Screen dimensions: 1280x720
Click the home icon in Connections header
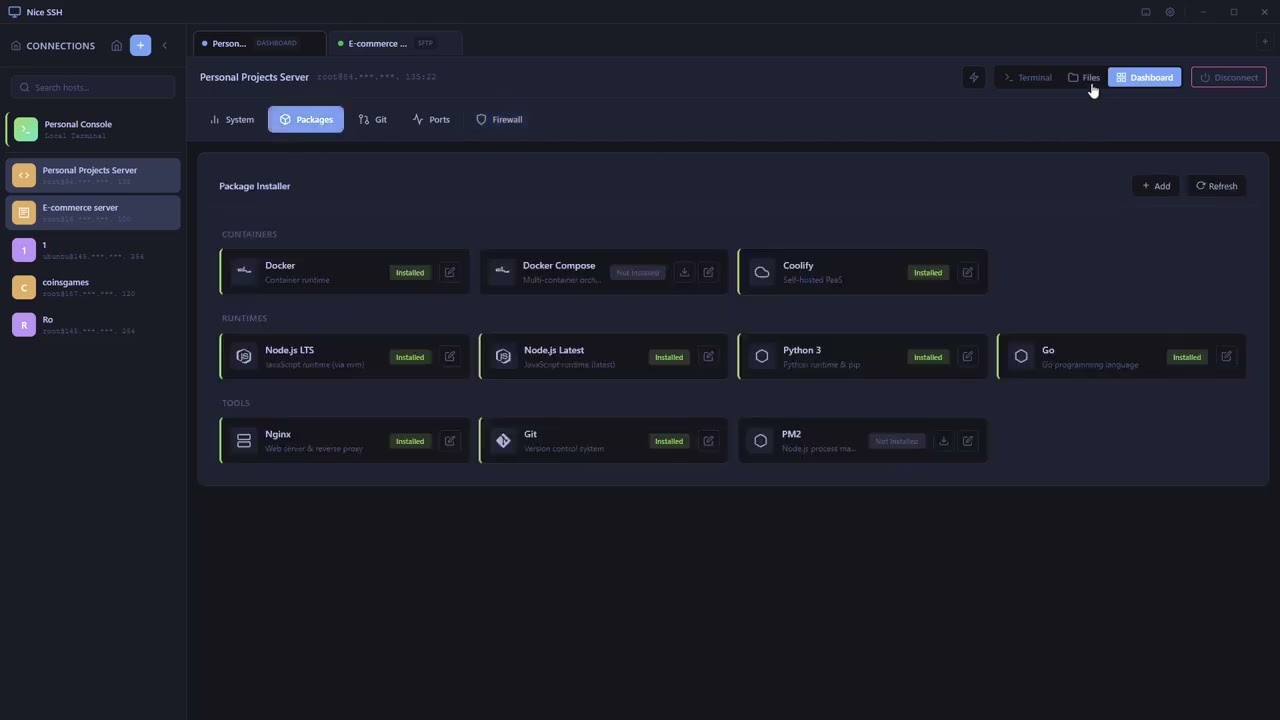point(117,45)
